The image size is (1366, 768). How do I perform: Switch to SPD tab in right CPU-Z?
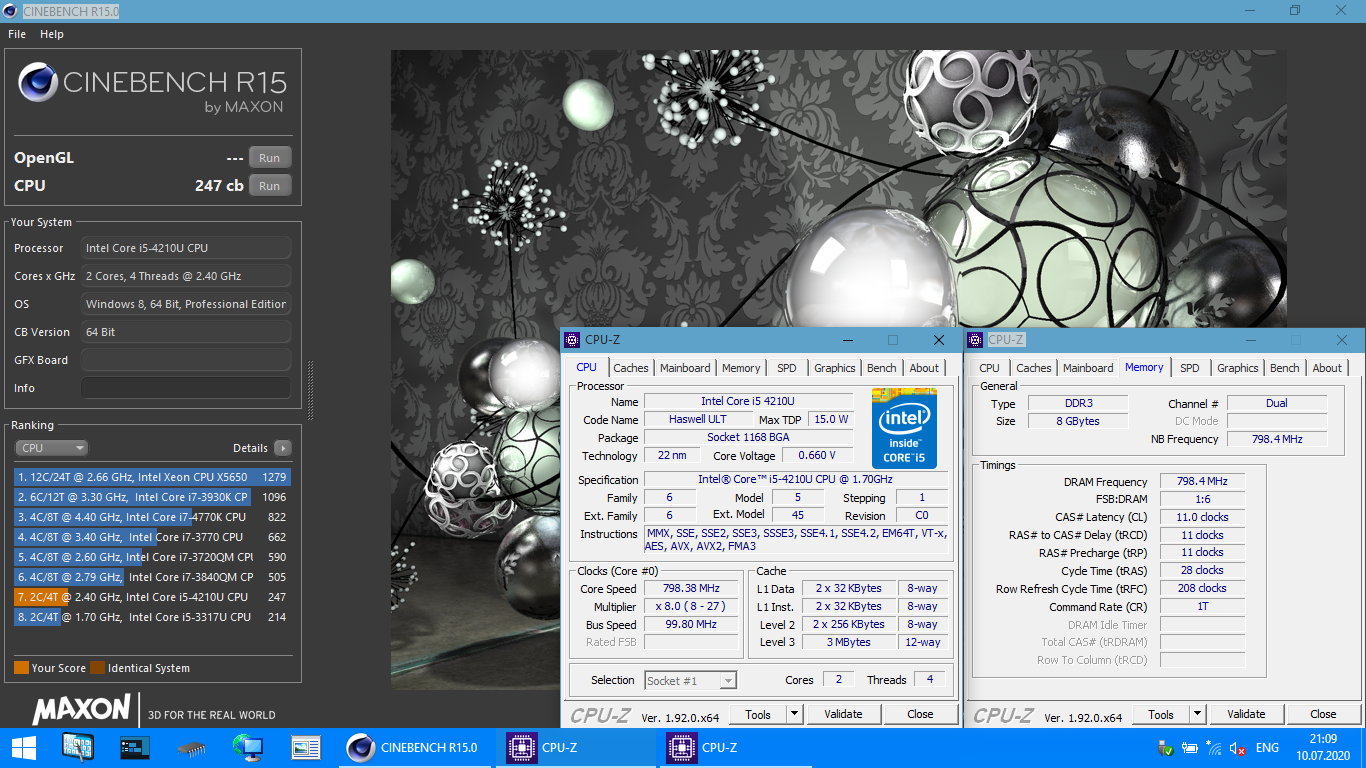pos(1190,368)
